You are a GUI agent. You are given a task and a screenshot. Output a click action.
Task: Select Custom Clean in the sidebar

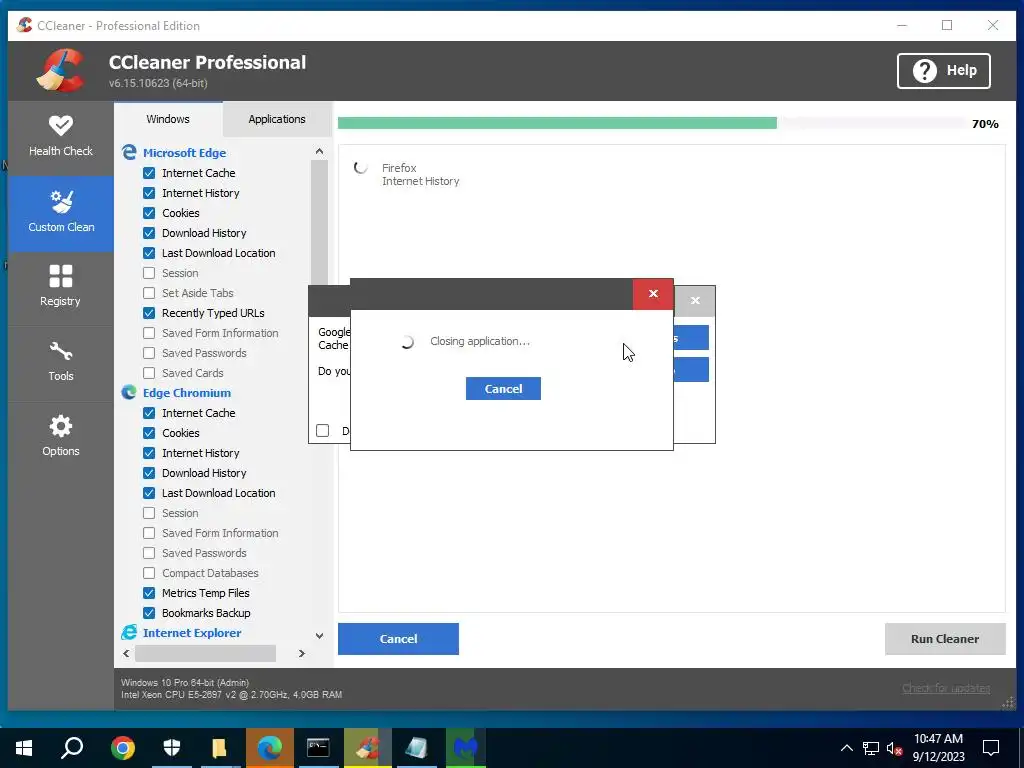[x=61, y=213]
